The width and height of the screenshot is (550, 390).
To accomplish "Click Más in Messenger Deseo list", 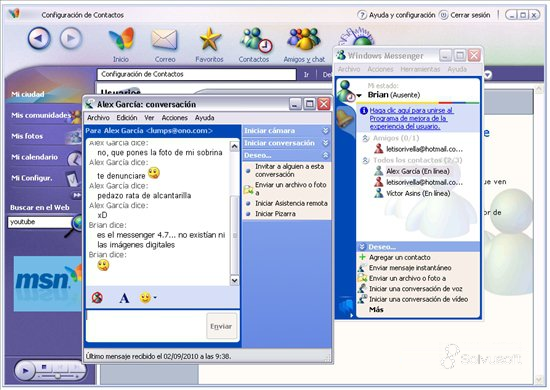I will click(376, 309).
